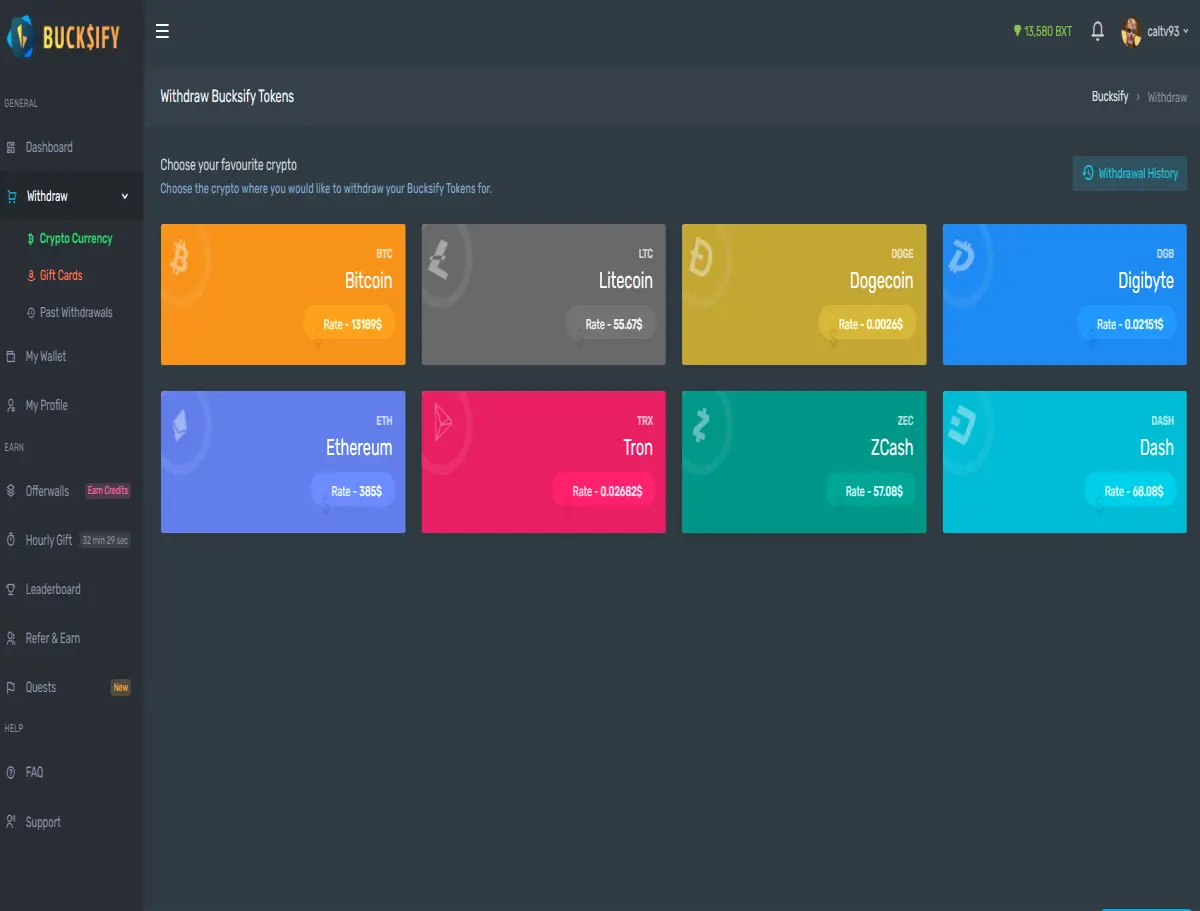Select the gray Litecoin card

[544, 294]
